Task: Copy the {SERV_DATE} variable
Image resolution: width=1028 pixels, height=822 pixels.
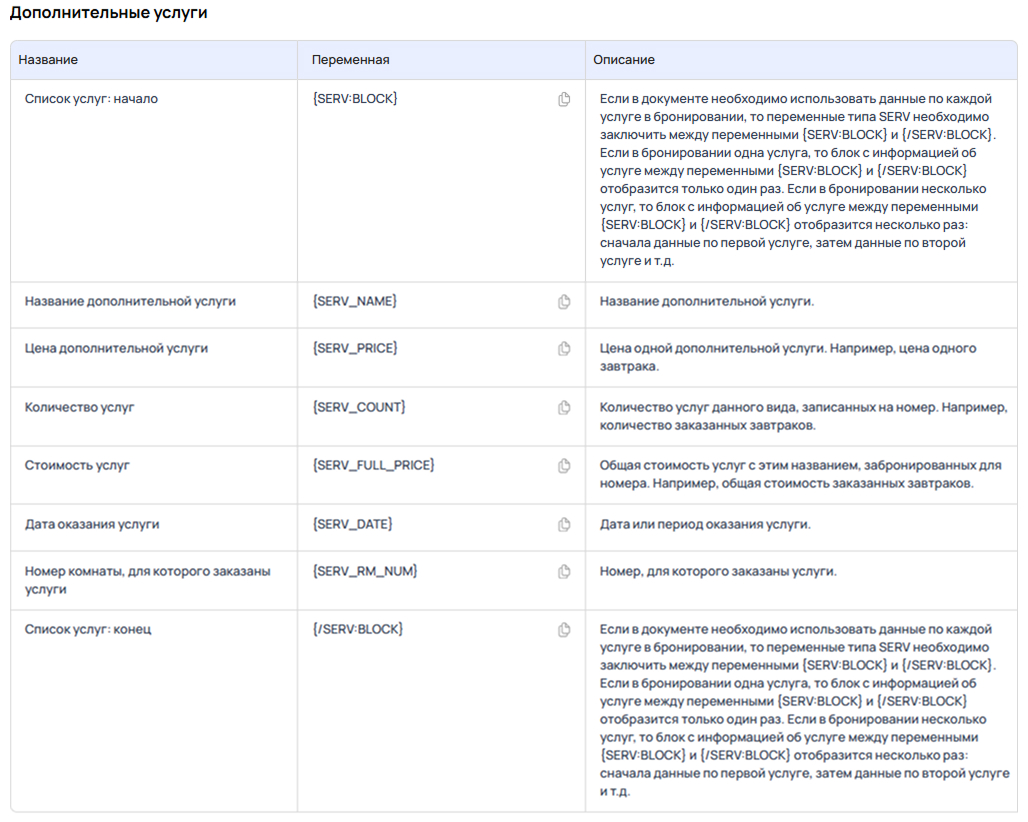Action: (564, 524)
